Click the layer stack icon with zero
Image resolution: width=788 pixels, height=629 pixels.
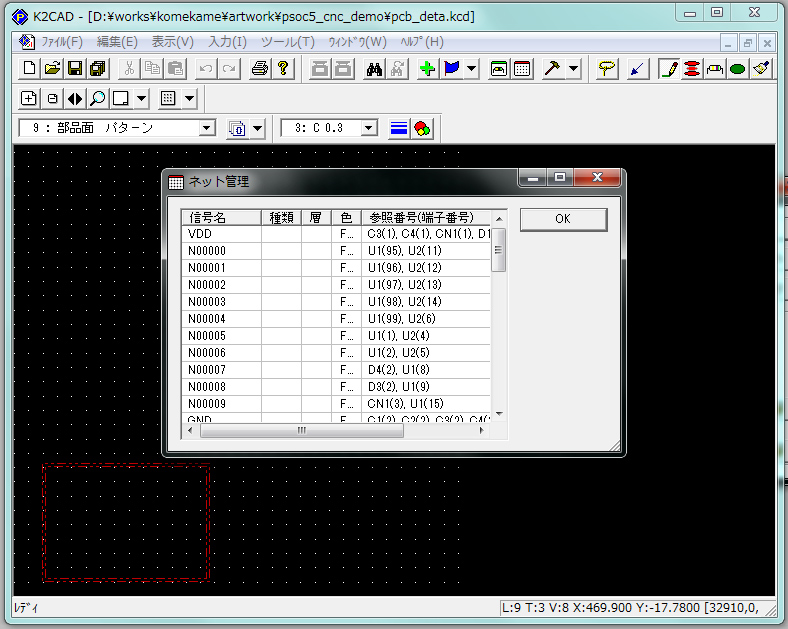pos(238,129)
